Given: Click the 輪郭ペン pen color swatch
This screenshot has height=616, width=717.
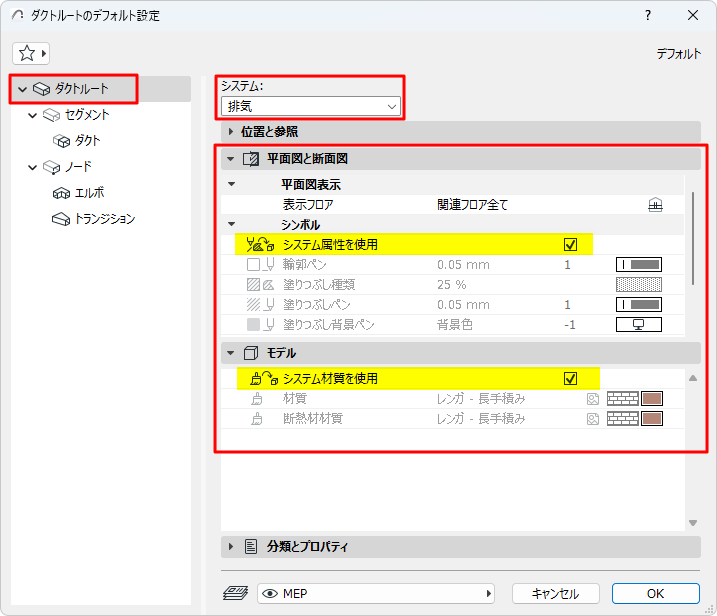Looking at the screenshot, I should [x=639, y=265].
